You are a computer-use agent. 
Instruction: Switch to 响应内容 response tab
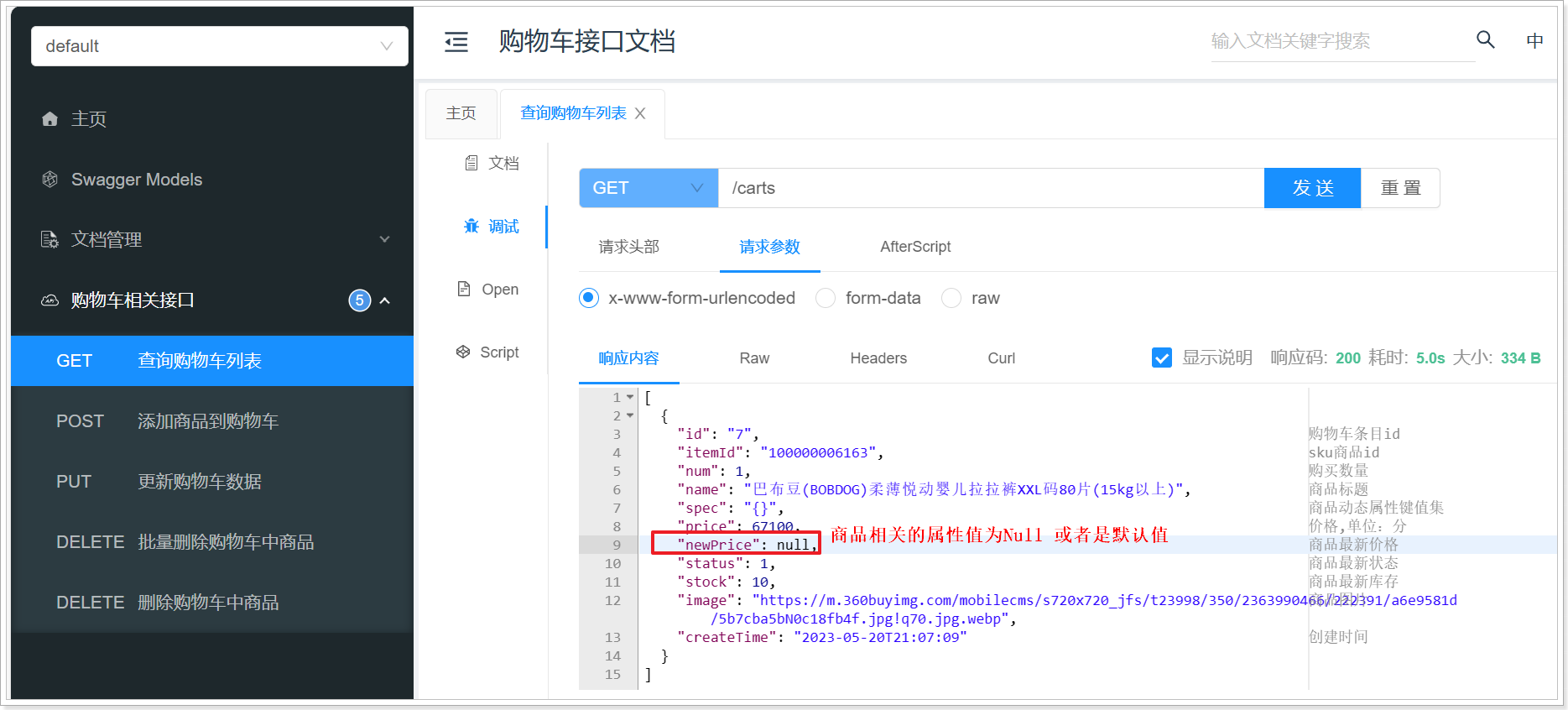[629, 358]
